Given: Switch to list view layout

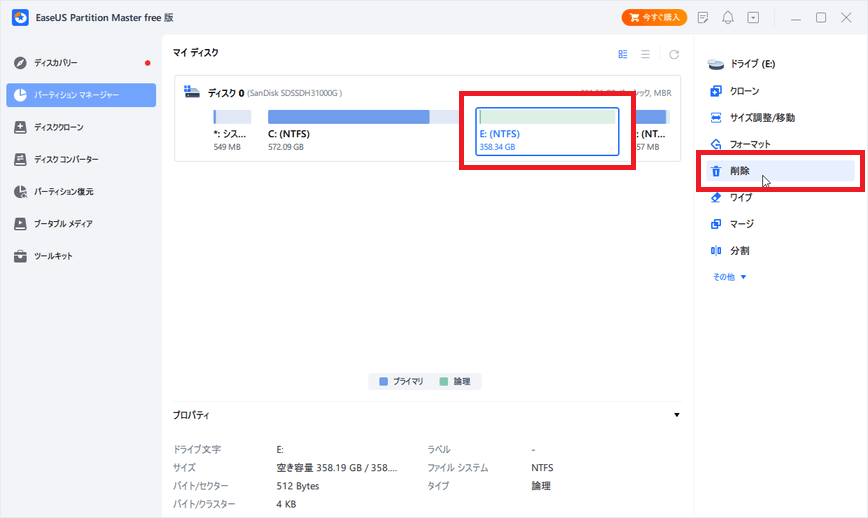Looking at the screenshot, I should click(x=646, y=54).
